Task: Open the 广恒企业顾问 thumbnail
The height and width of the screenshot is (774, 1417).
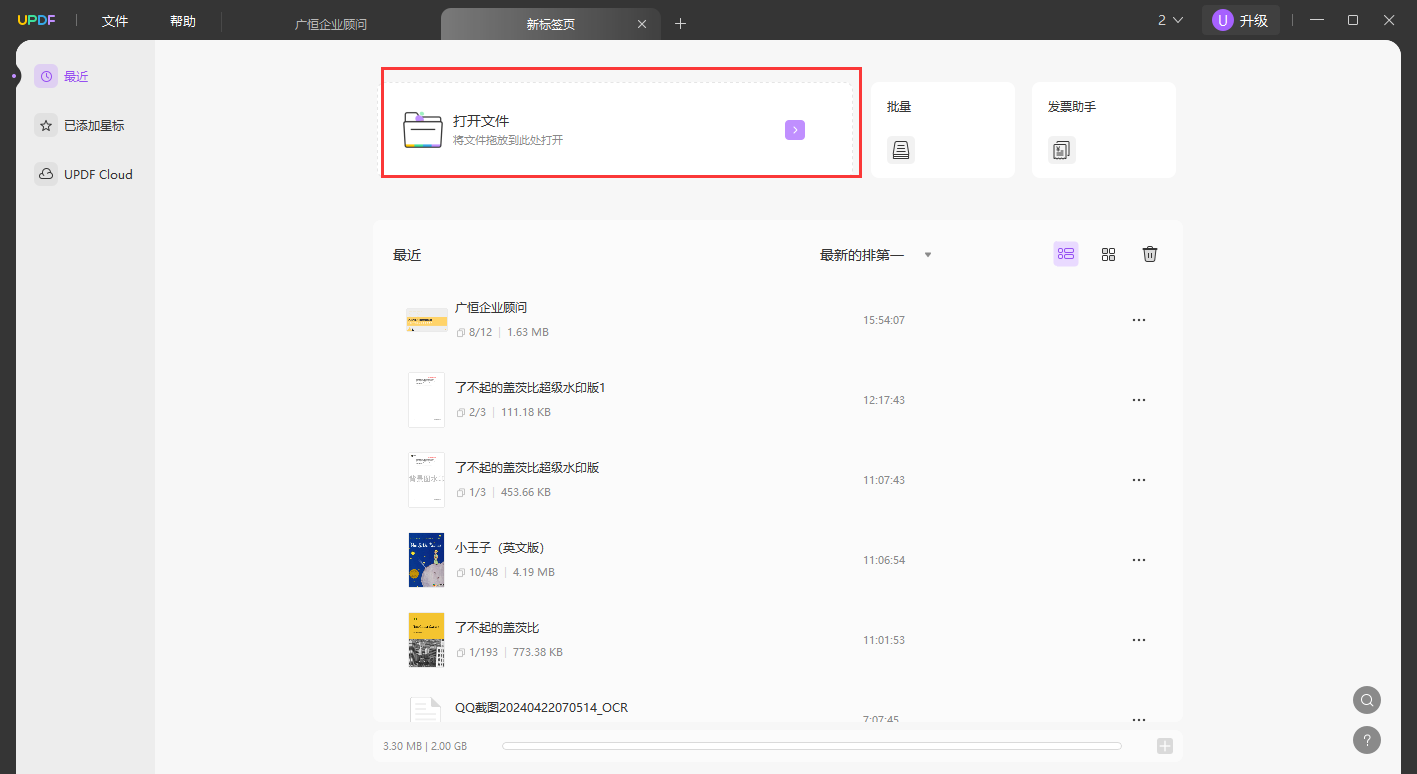Action: click(x=427, y=320)
